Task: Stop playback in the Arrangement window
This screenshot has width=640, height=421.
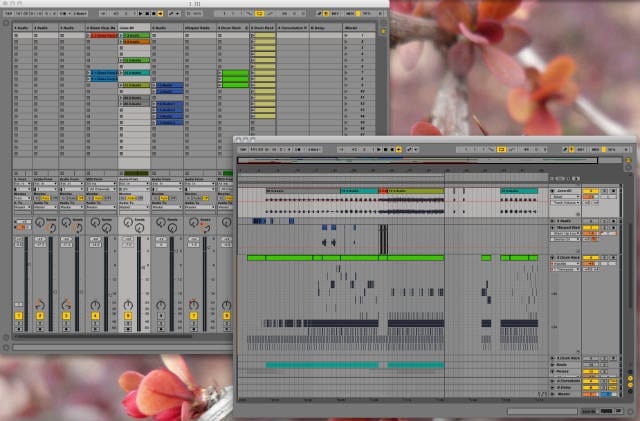Action: click(x=385, y=150)
